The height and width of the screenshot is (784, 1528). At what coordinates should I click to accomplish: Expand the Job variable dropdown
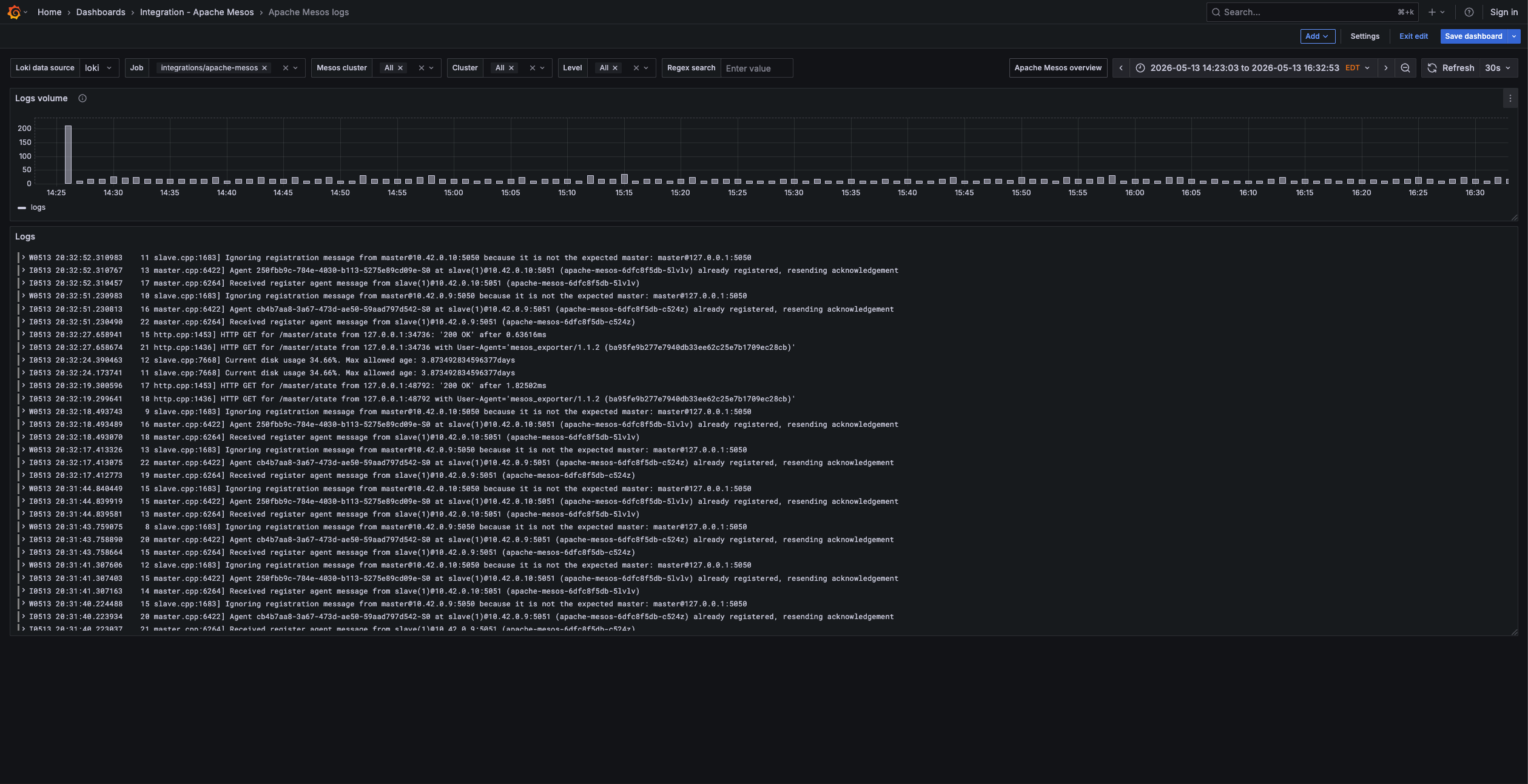pyautogui.click(x=295, y=68)
